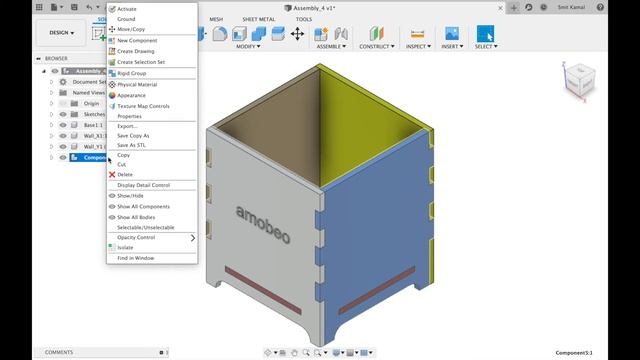The height and width of the screenshot is (360, 640).
Task: Open the ASSEMBLE dropdown menu
Action: pos(331,47)
